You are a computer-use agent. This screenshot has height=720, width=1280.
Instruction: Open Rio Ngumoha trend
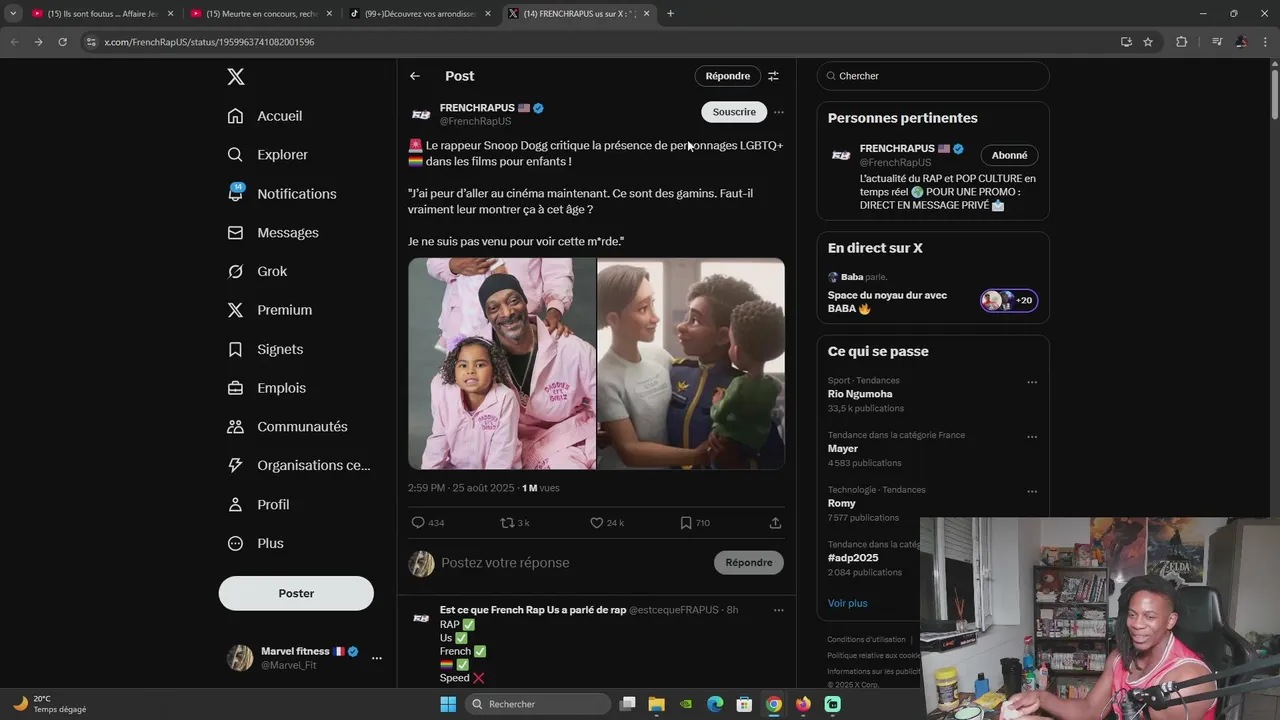tap(860, 394)
